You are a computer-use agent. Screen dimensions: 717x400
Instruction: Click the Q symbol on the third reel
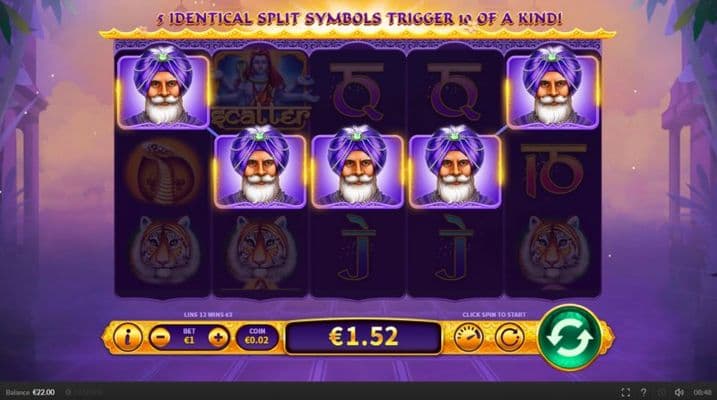click(x=357, y=91)
